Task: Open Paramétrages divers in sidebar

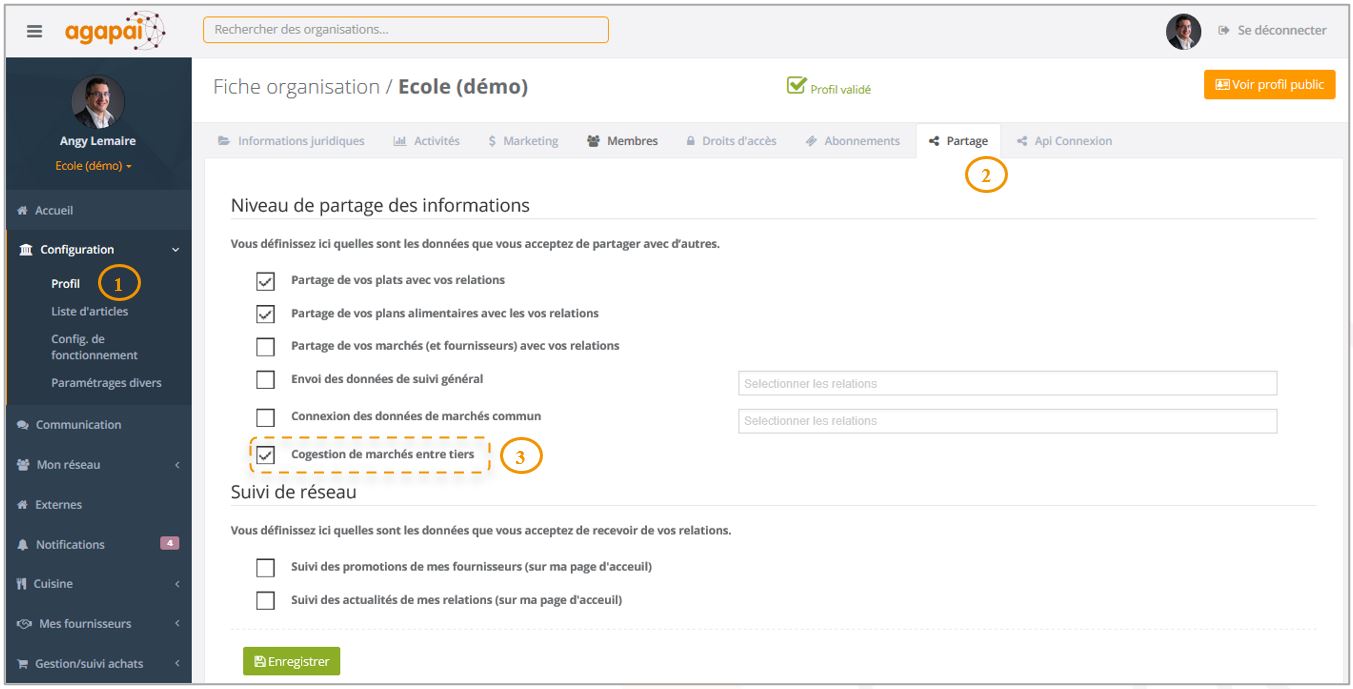Action: pyautogui.click(x=106, y=383)
